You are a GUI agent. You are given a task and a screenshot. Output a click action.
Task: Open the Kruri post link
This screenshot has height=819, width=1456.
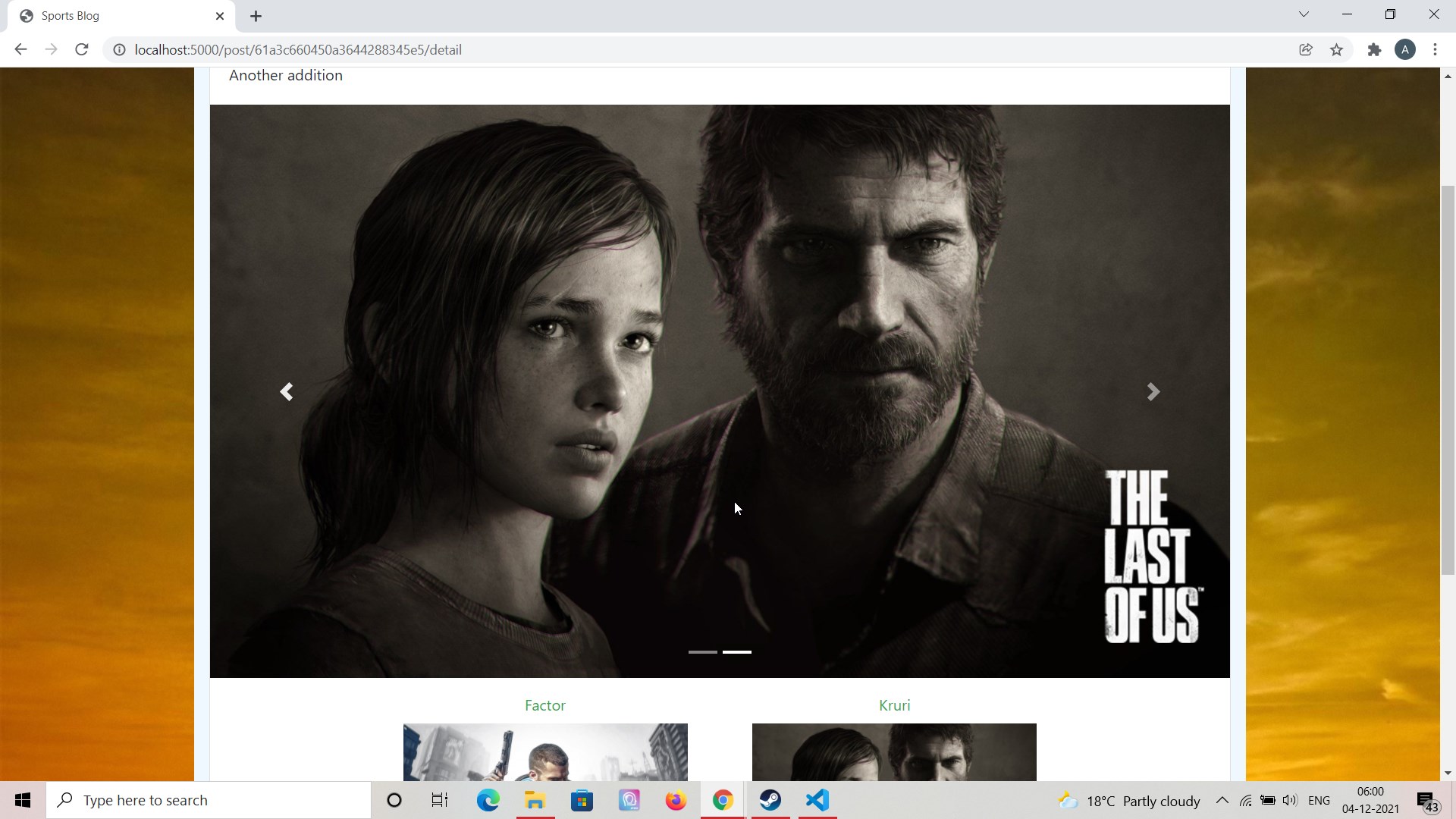[x=894, y=705]
